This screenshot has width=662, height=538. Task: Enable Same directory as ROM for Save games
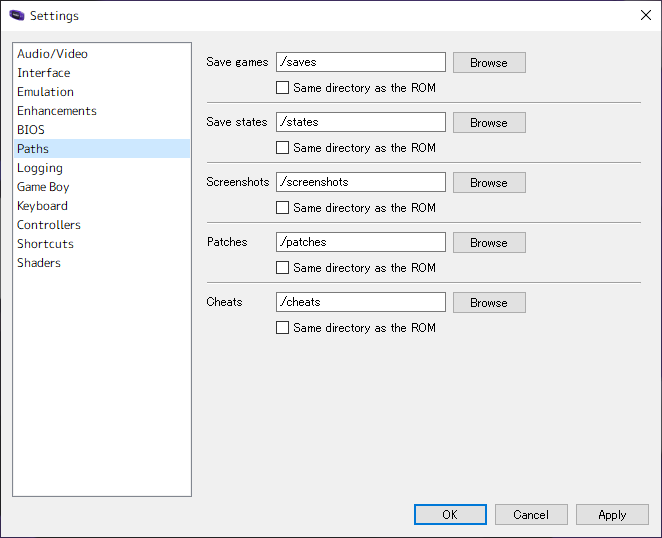point(282,88)
